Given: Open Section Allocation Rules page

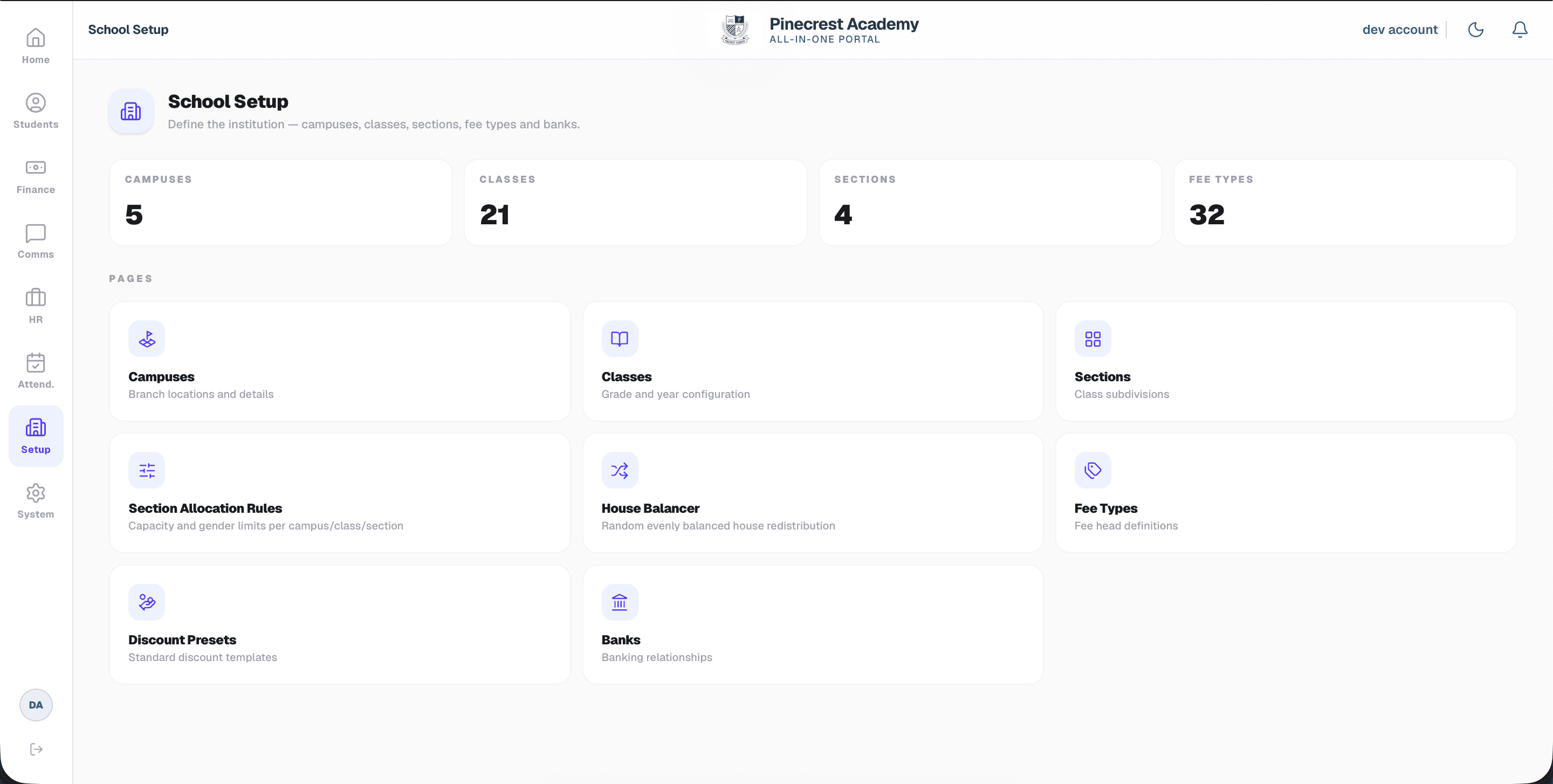Looking at the screenshot, I should [339, 492].
